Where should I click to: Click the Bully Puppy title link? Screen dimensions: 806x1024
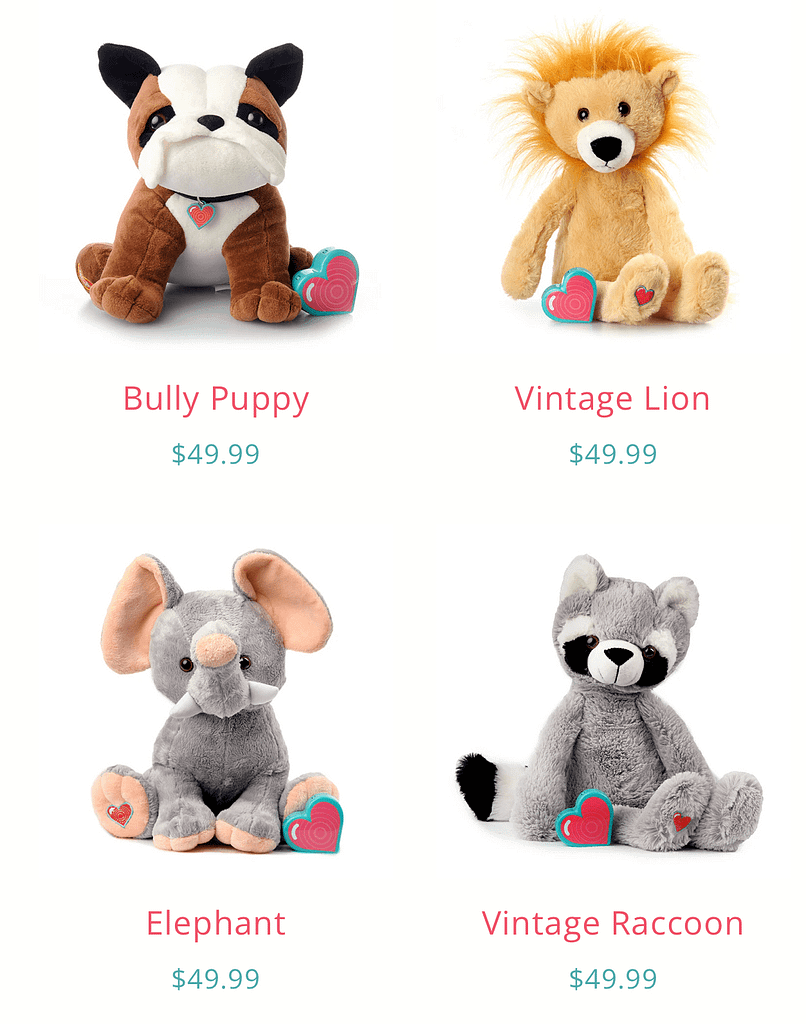tap(216, 399)
